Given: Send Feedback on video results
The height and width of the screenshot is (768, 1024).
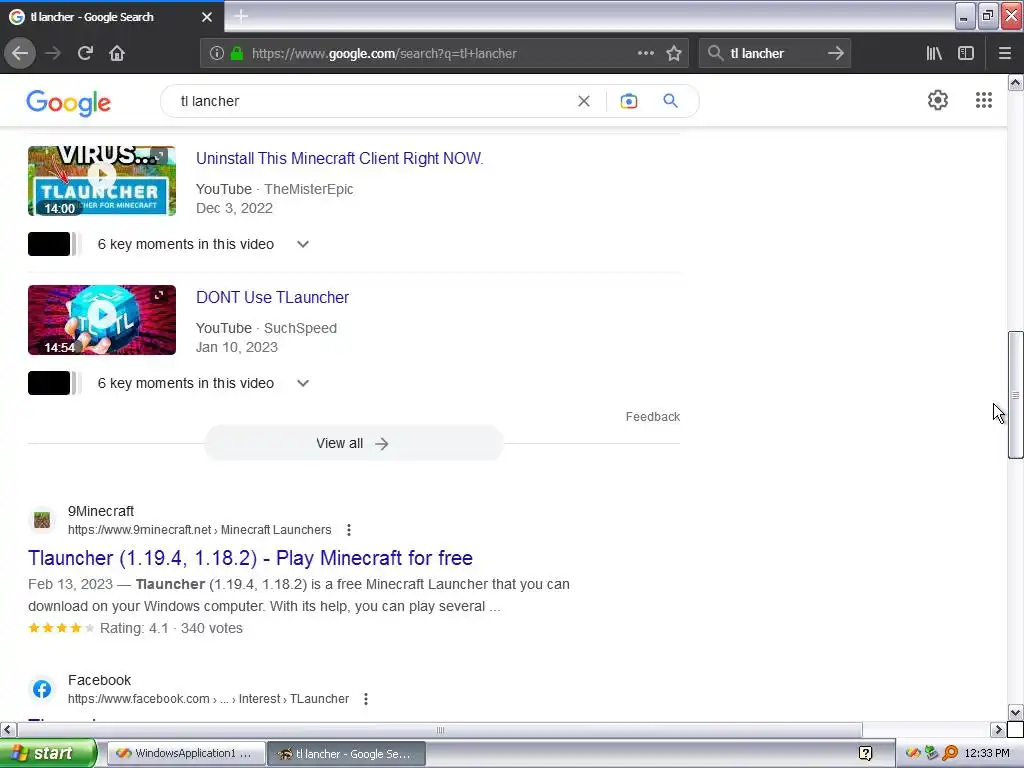Looking at the screenshot, I should pyautogui.click(x=652, y=417).
